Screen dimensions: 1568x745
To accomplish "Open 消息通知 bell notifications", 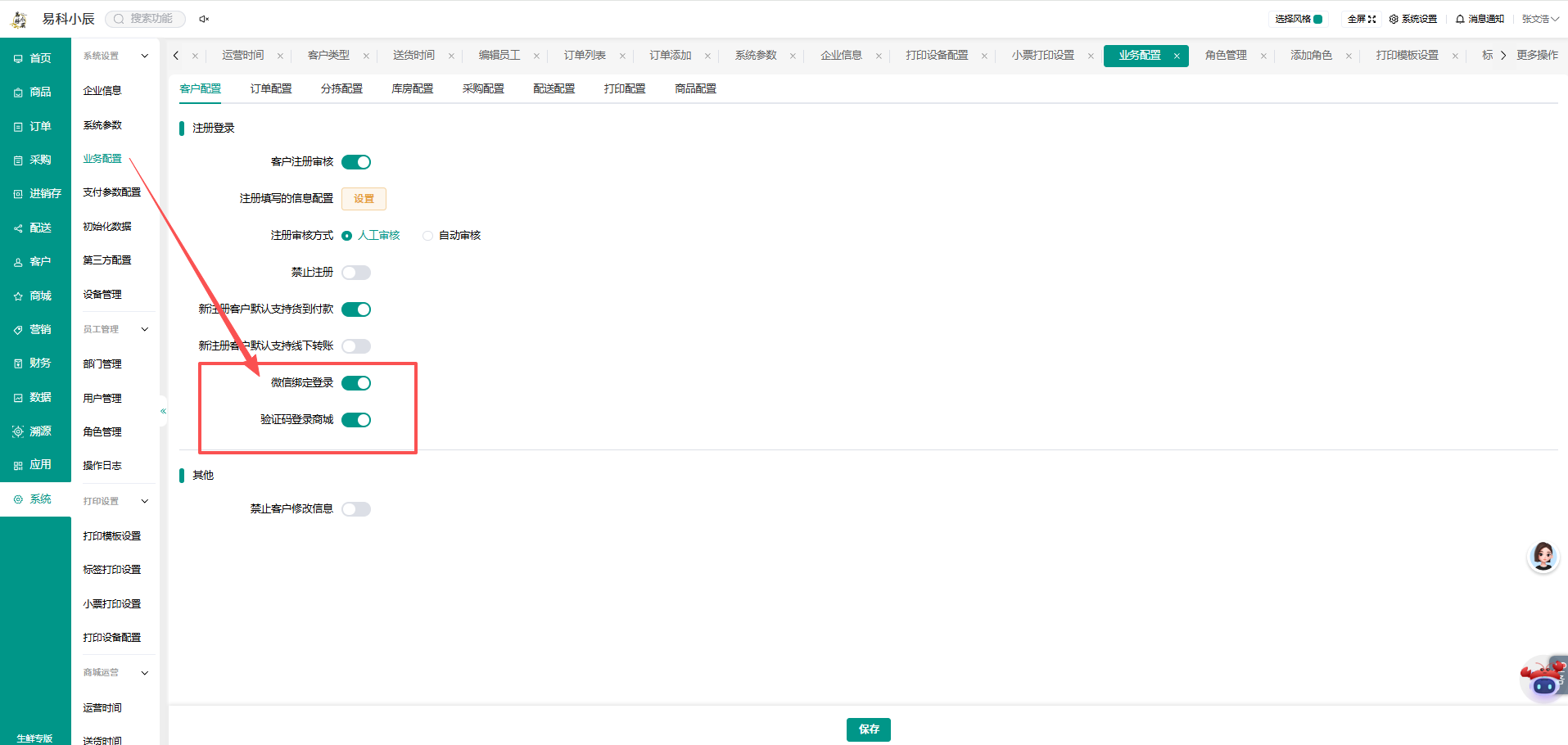I will [x=1480, y=19].
